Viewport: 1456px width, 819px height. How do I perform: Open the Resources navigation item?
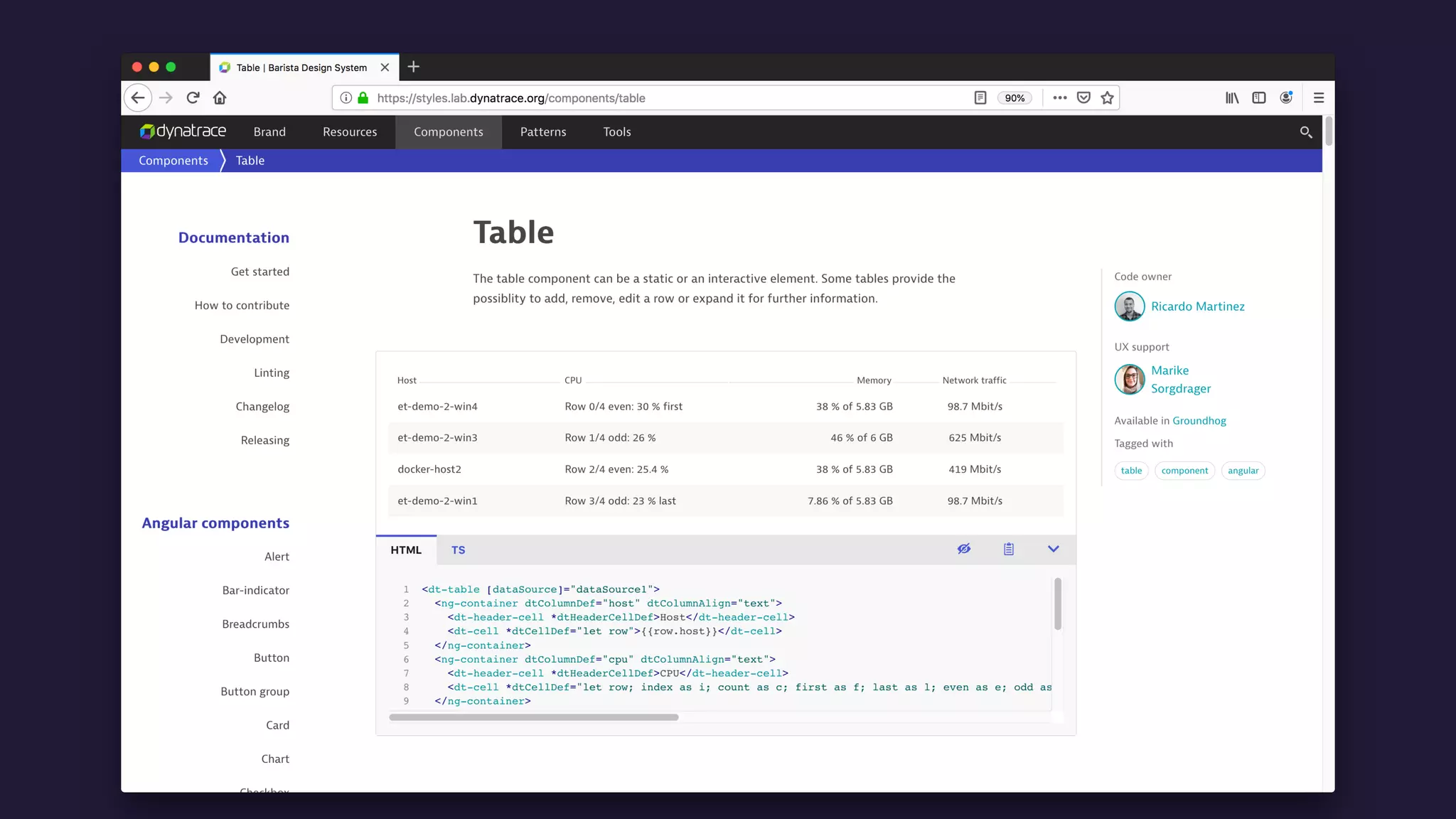point(350,132)
